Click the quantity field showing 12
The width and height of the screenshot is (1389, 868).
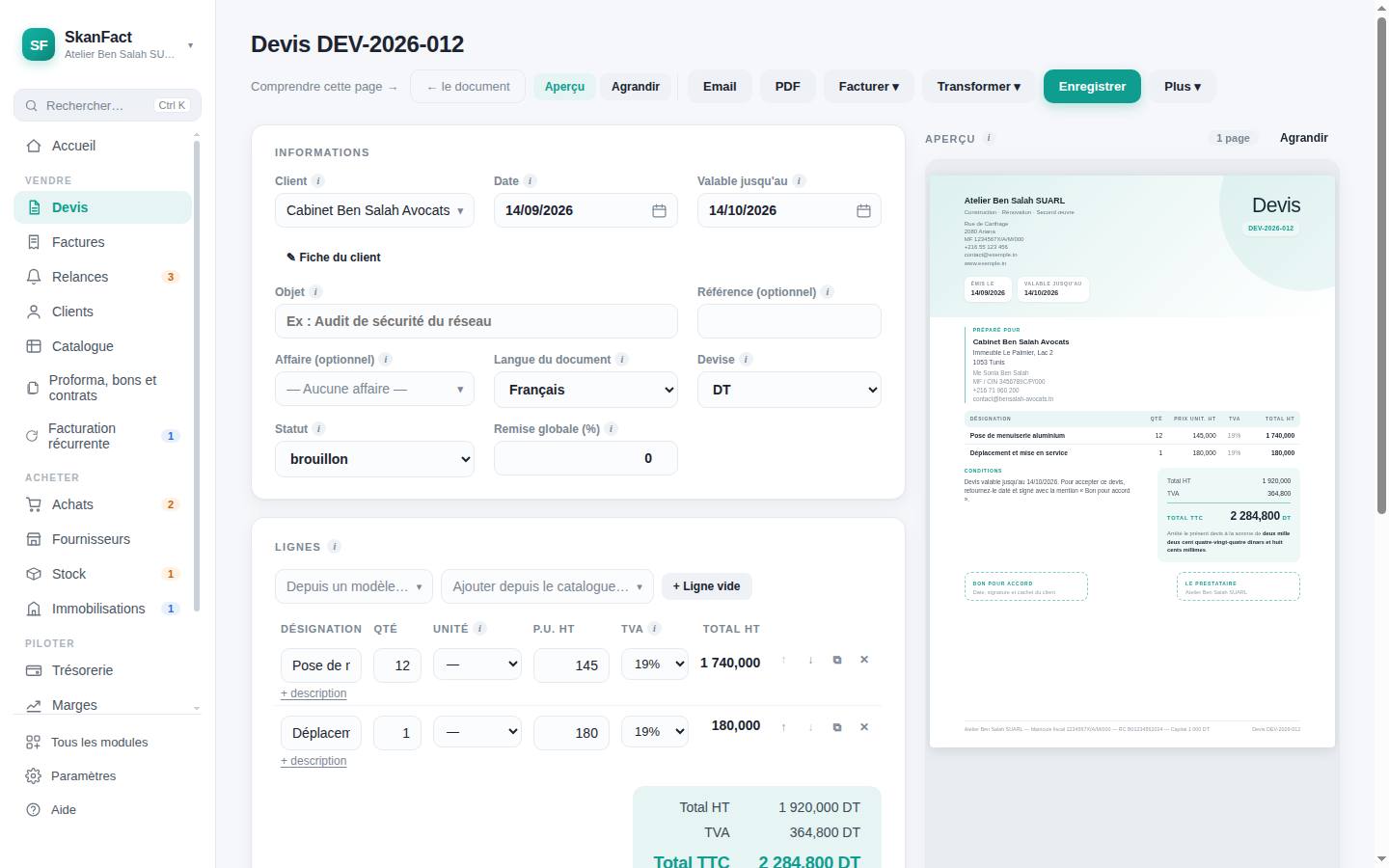tap(397, 665)
